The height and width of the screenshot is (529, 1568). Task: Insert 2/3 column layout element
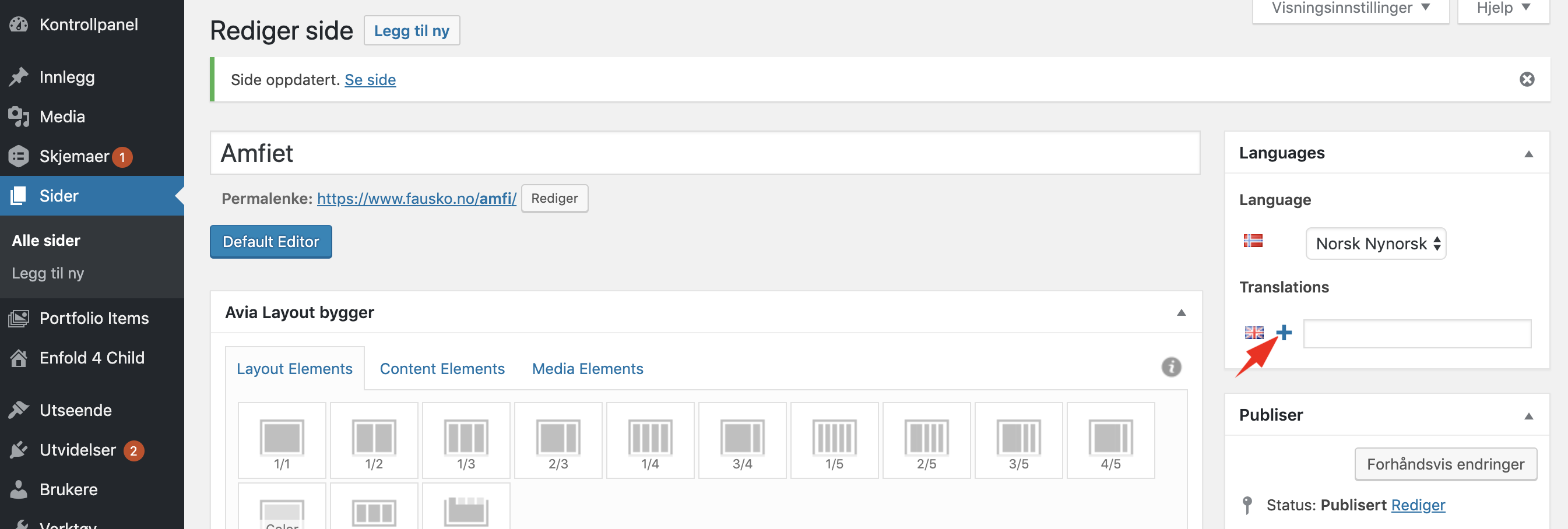(x=558, y=441)
